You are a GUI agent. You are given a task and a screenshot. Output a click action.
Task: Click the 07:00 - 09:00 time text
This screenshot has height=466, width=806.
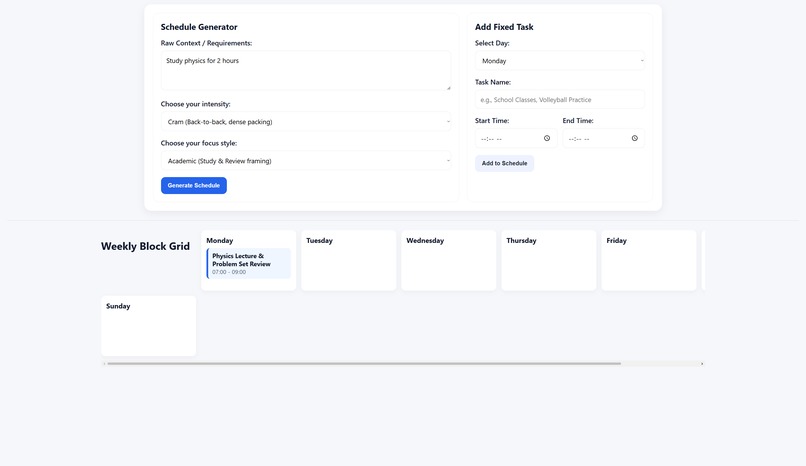(x=229, y=272)
